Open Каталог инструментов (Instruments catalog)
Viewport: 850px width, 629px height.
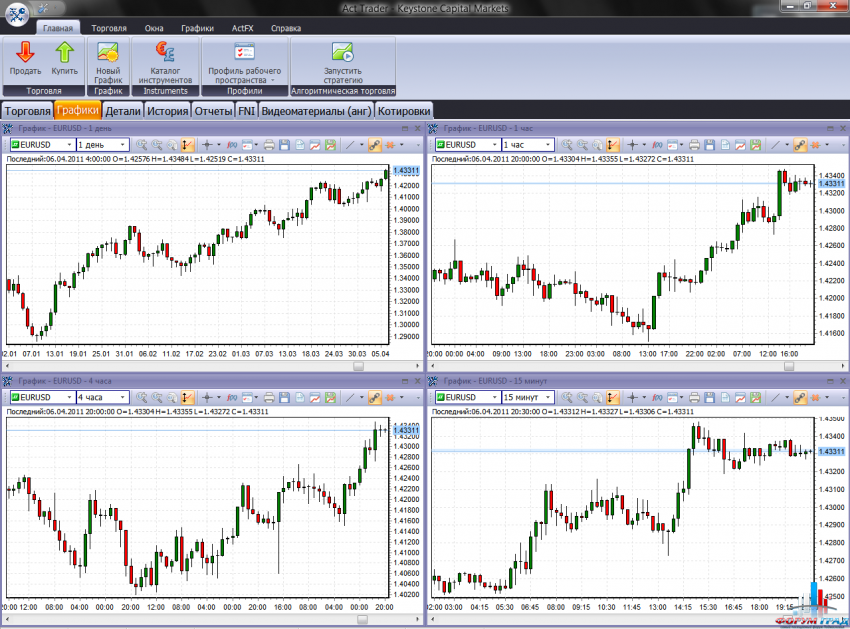pos(165,53)
